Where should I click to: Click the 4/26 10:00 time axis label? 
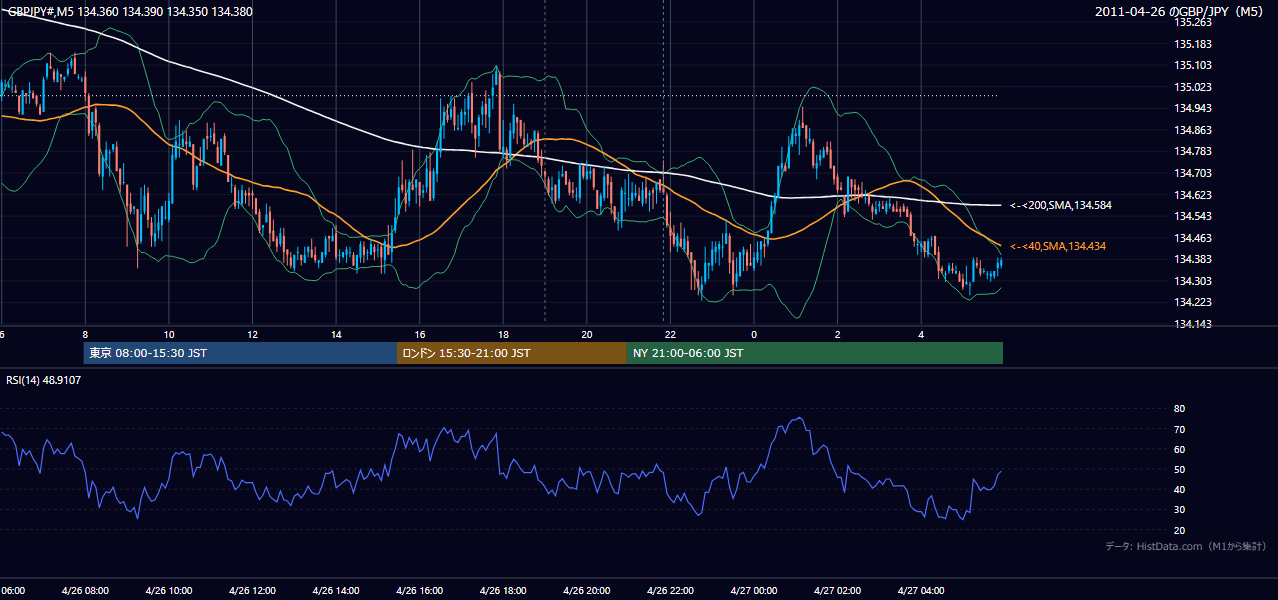[x=168, y=591]
